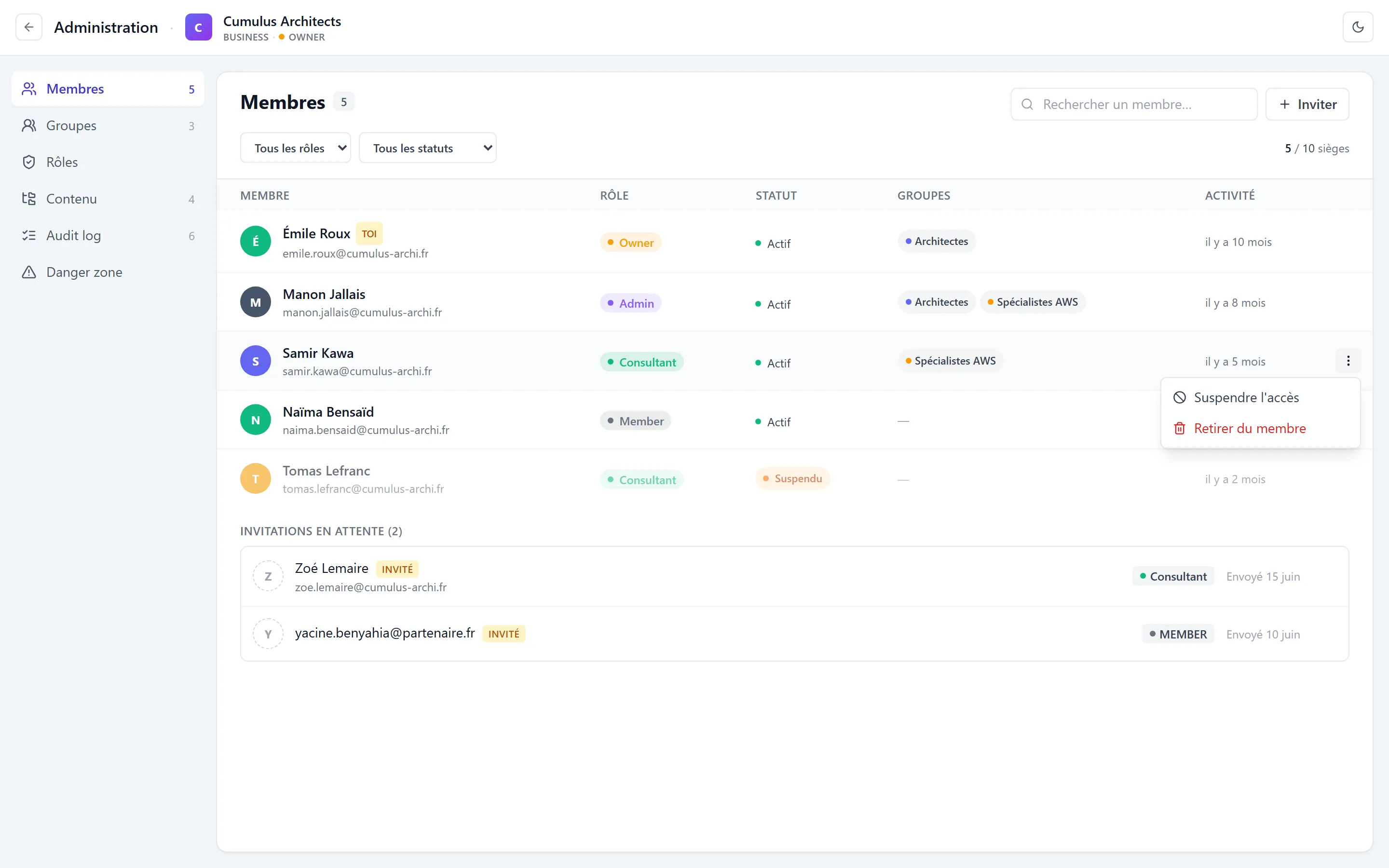This screenshot has height=868, width=1389.
Task: Click the Spécialistes AWS tag on Manon Jallais
Action: click(1033, 302)
